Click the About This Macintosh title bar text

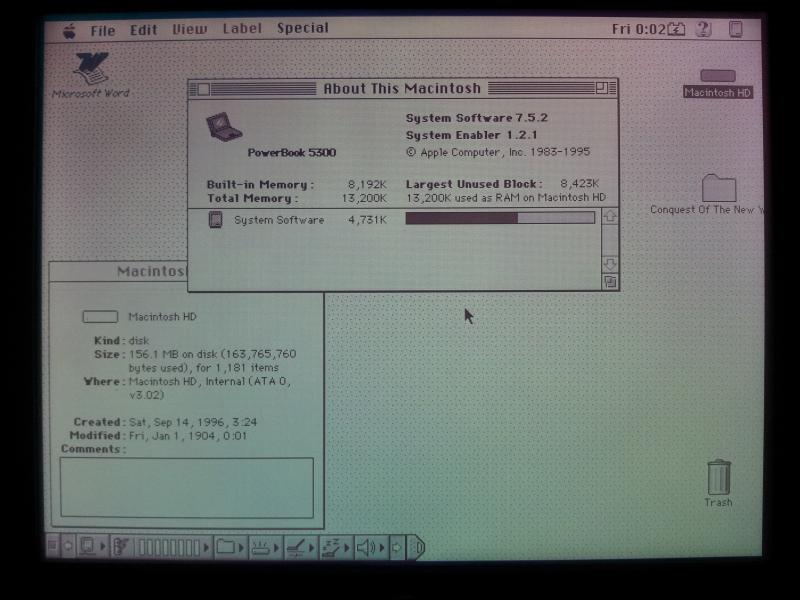(402, 89)
